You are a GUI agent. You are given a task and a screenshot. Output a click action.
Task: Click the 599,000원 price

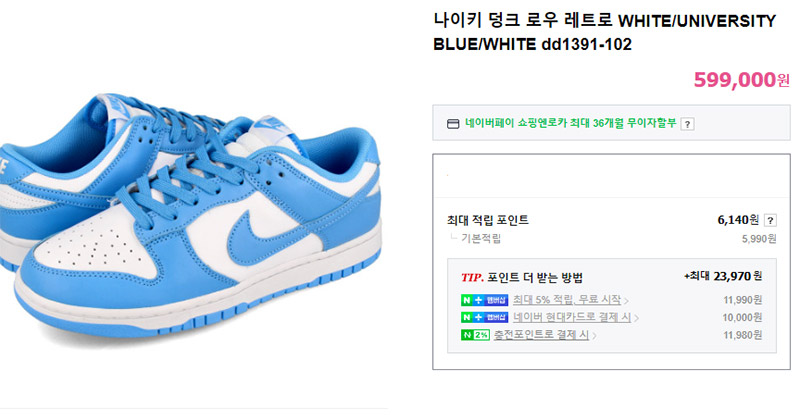coord(741,80)
